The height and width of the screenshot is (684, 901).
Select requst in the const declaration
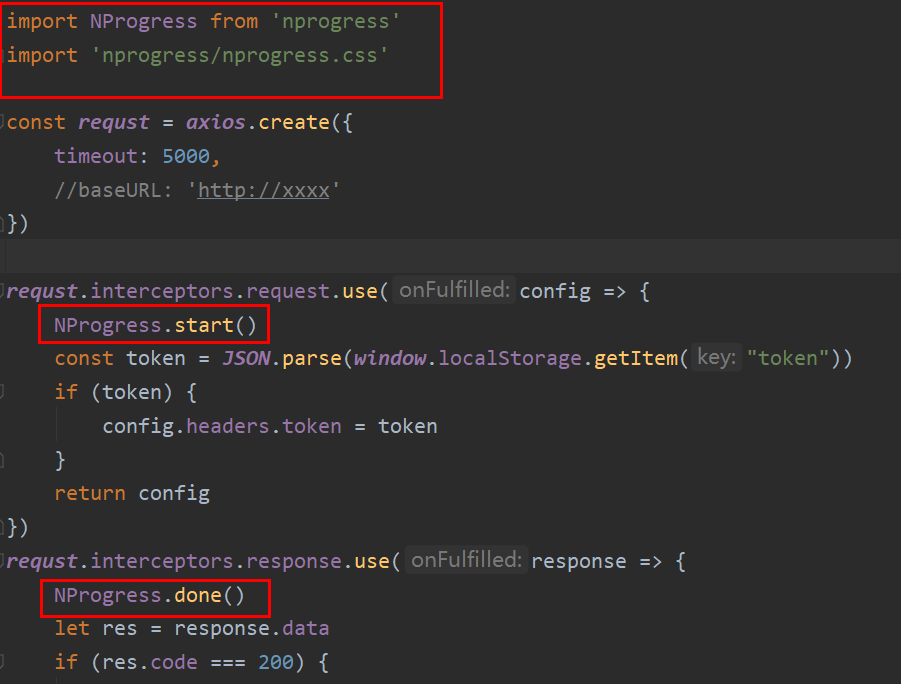tap(113, 122)
